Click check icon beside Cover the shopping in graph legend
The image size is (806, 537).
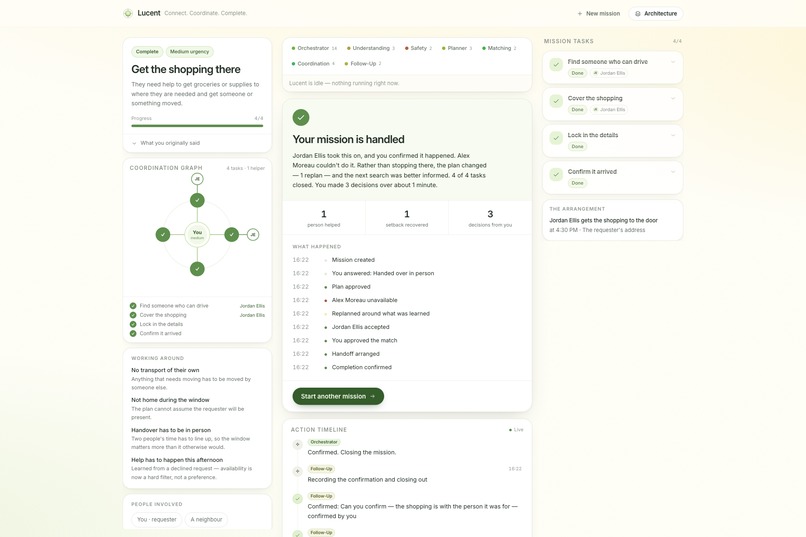[133, 315]
